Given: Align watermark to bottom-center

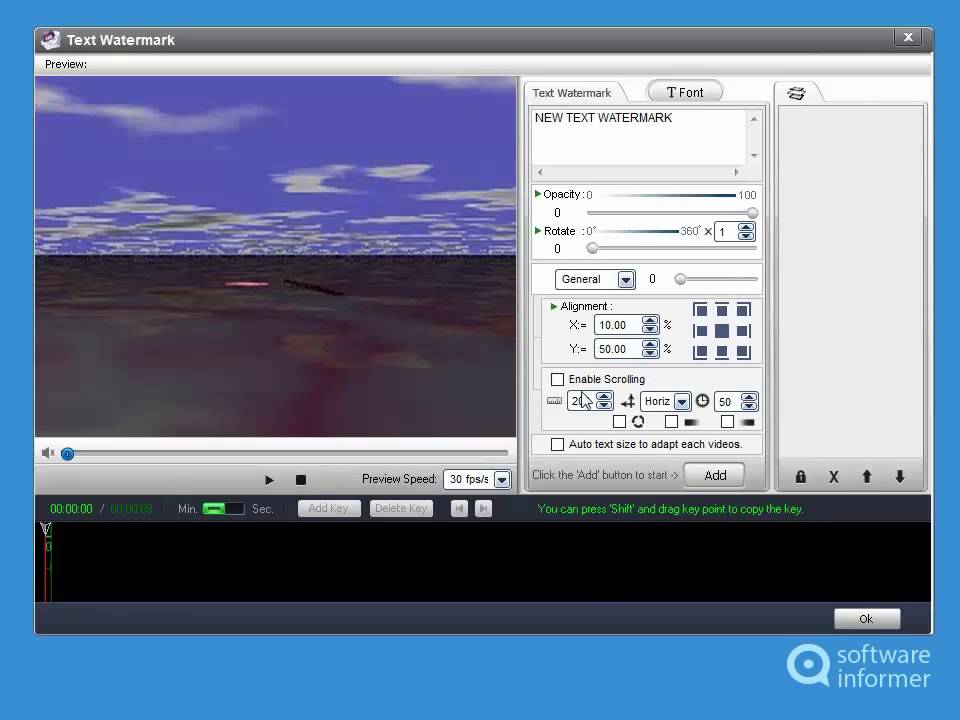Looking at the screenshot, I should [722, 352].
